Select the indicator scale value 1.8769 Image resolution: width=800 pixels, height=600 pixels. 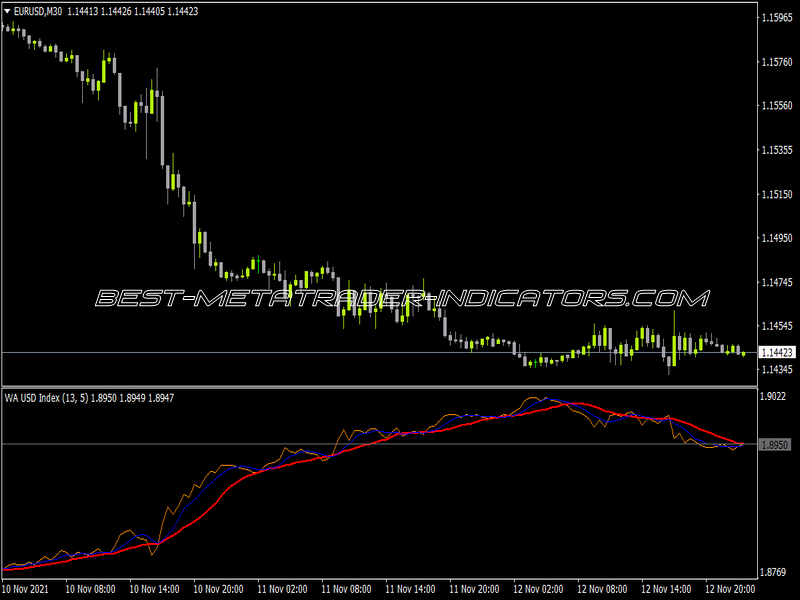coord(773,572)
